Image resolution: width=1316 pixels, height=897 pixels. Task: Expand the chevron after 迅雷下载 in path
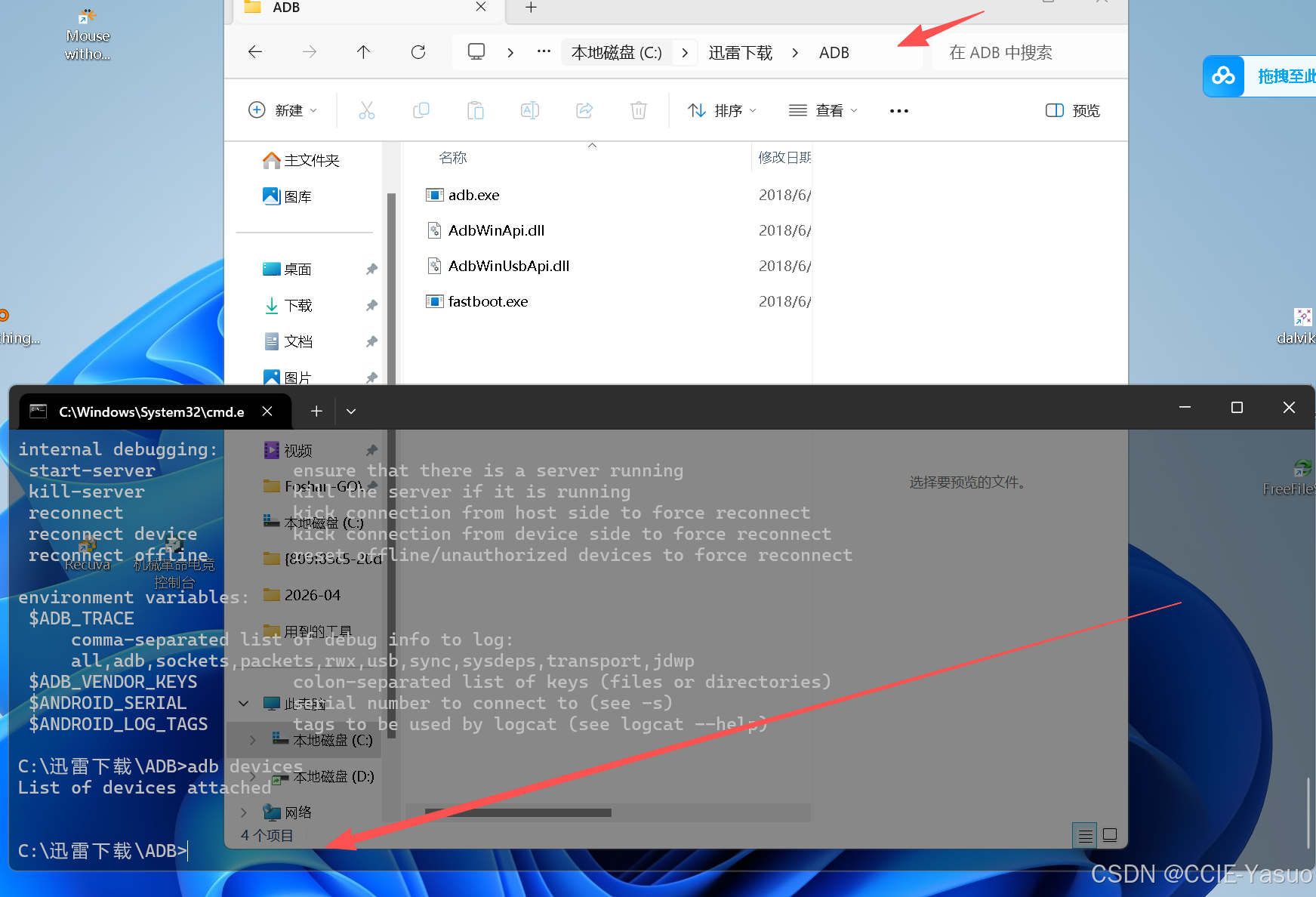click(x=795, y=53)
